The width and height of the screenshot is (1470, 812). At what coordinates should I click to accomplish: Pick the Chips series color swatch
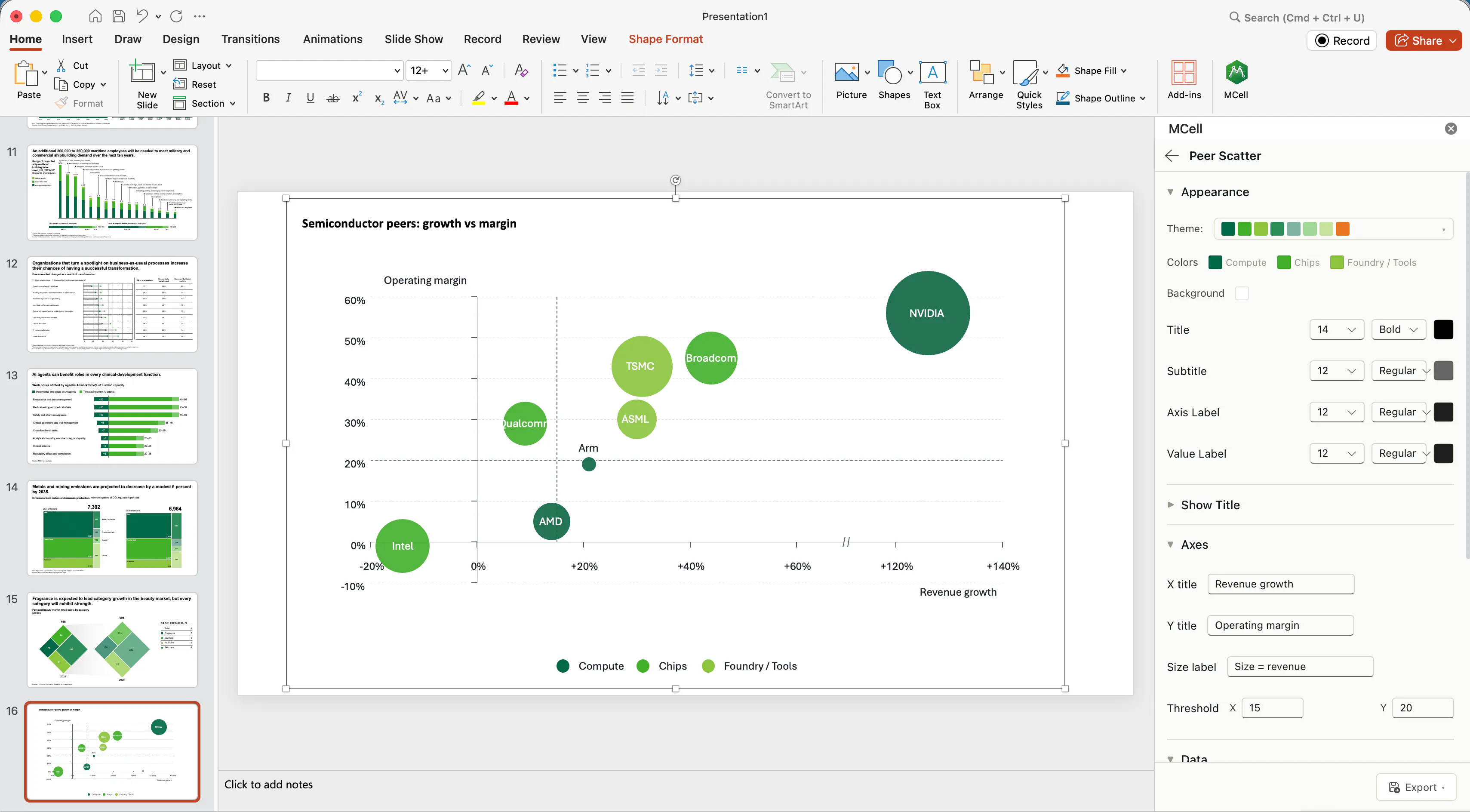pyautogui.click(x=1284, y=262)
